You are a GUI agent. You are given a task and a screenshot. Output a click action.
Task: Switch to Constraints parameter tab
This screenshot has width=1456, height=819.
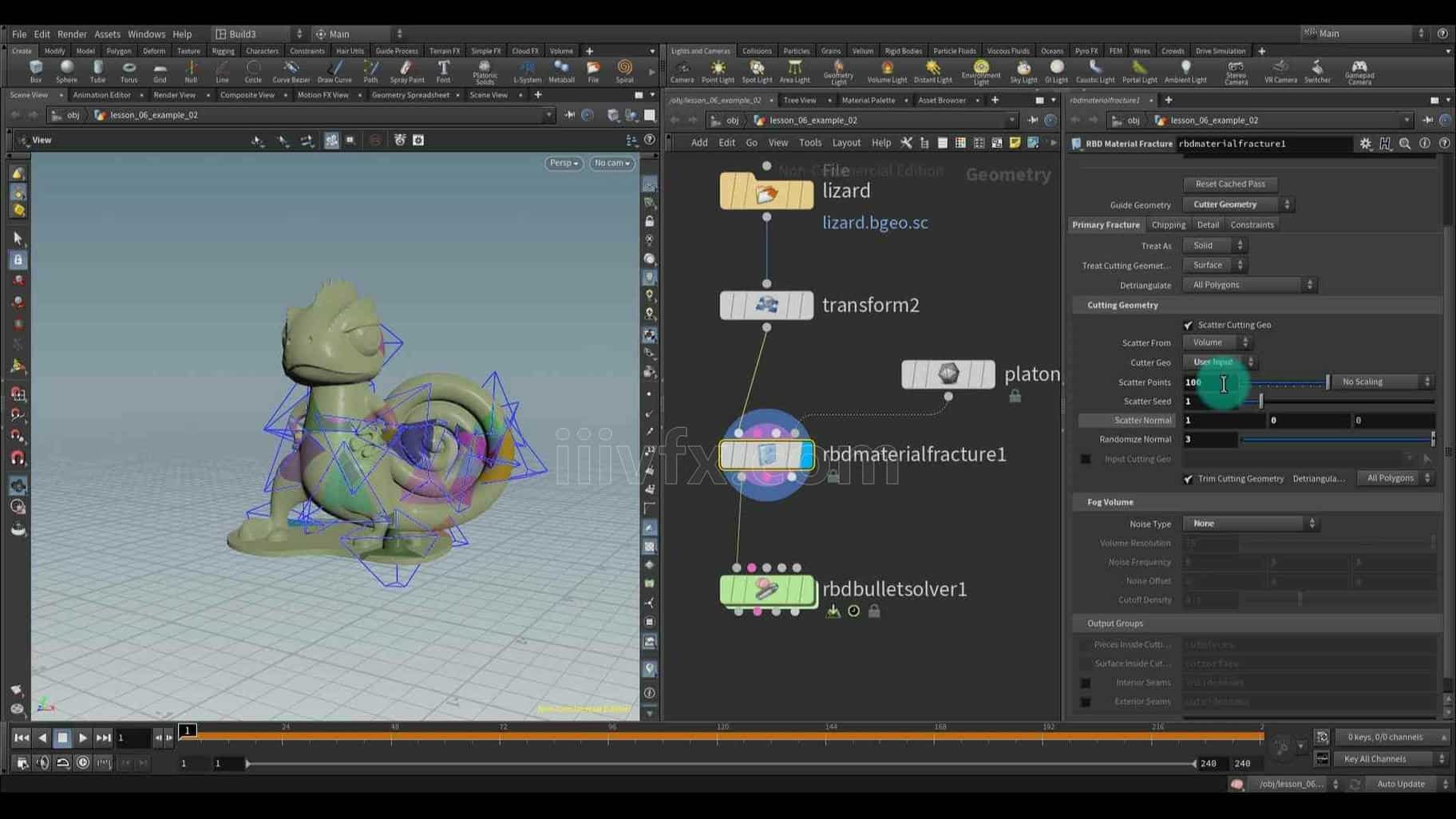click(x=1252, y=225)
